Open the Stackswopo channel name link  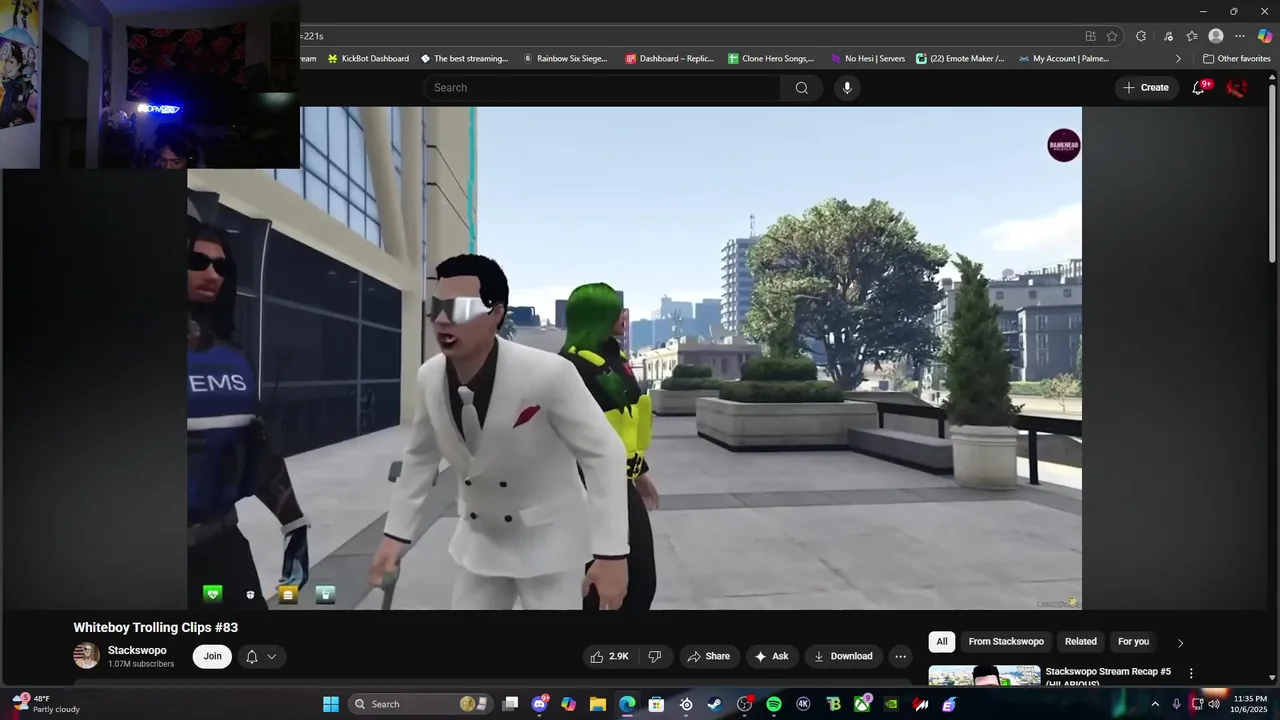pyautogui.click(x=137, y=650)
